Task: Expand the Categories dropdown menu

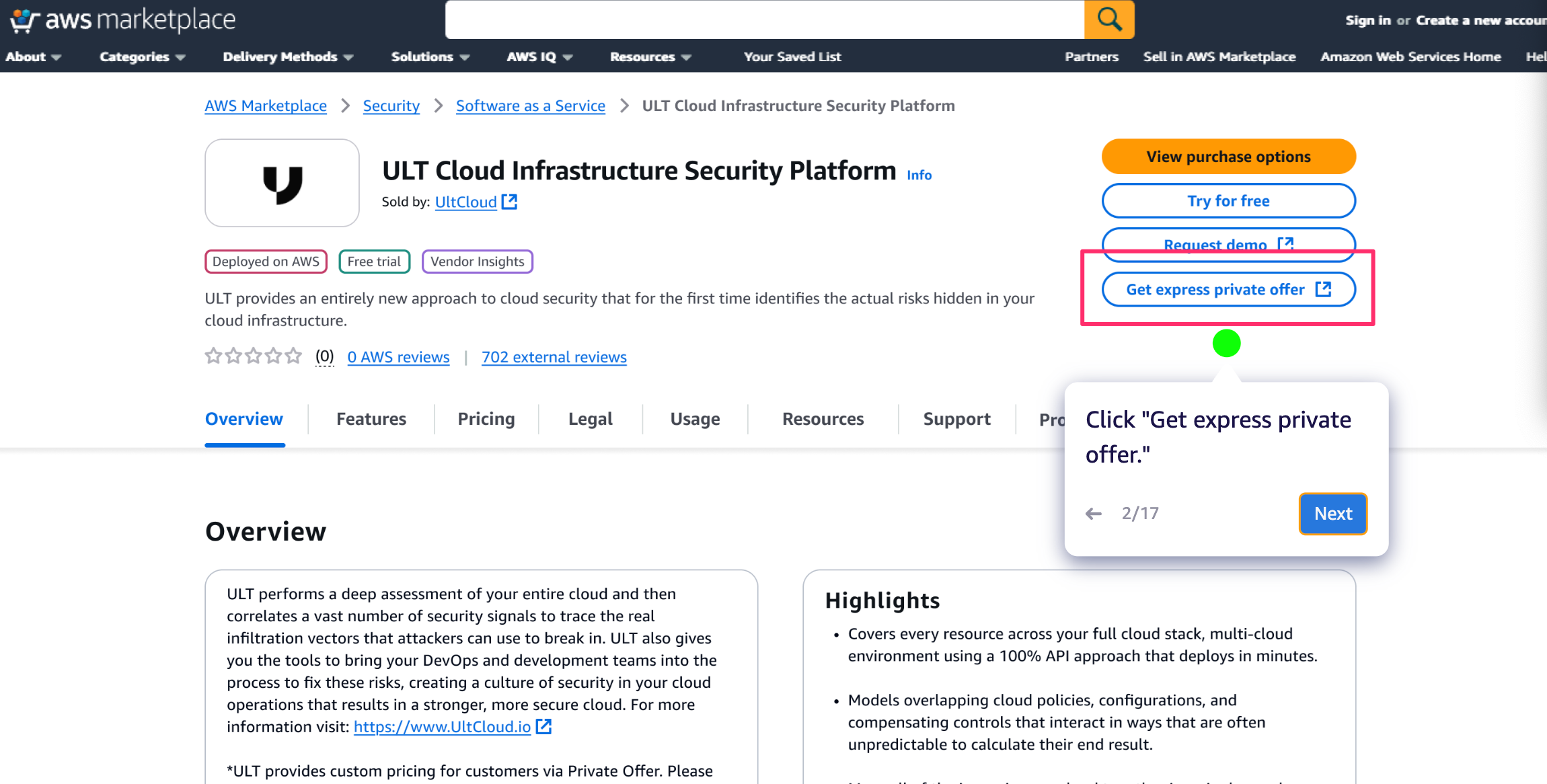Action: click(x=142, y=57)
